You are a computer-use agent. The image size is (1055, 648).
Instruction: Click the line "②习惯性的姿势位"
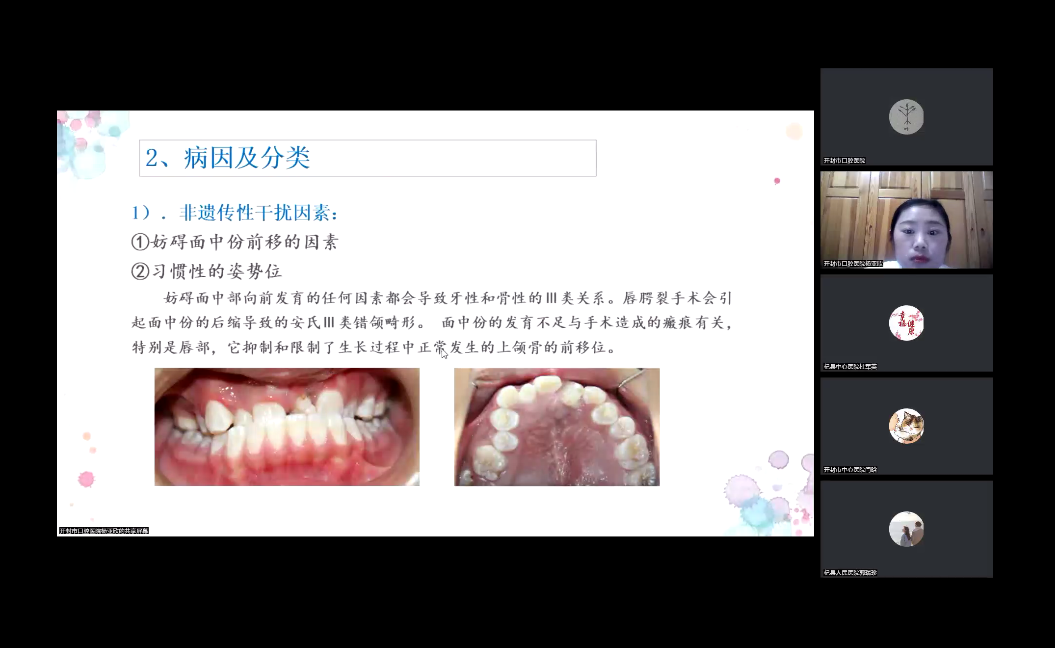click(206, 271)
